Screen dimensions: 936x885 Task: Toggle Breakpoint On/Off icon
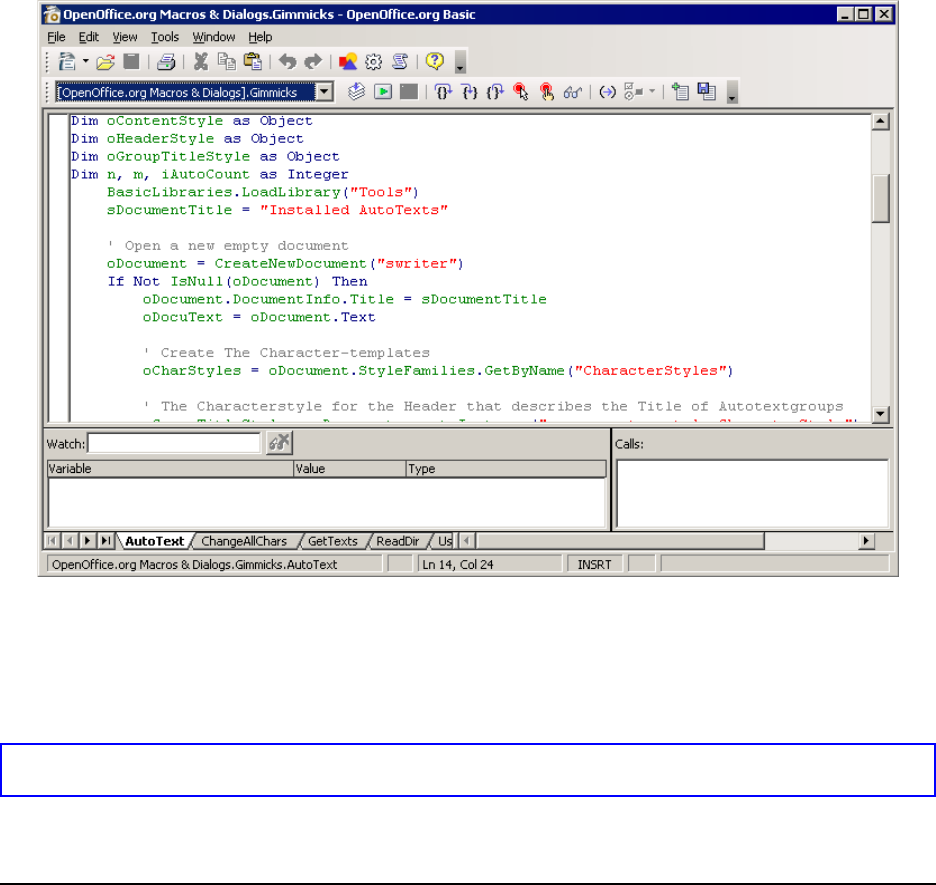pyautogui.click(x=521, y=92)
